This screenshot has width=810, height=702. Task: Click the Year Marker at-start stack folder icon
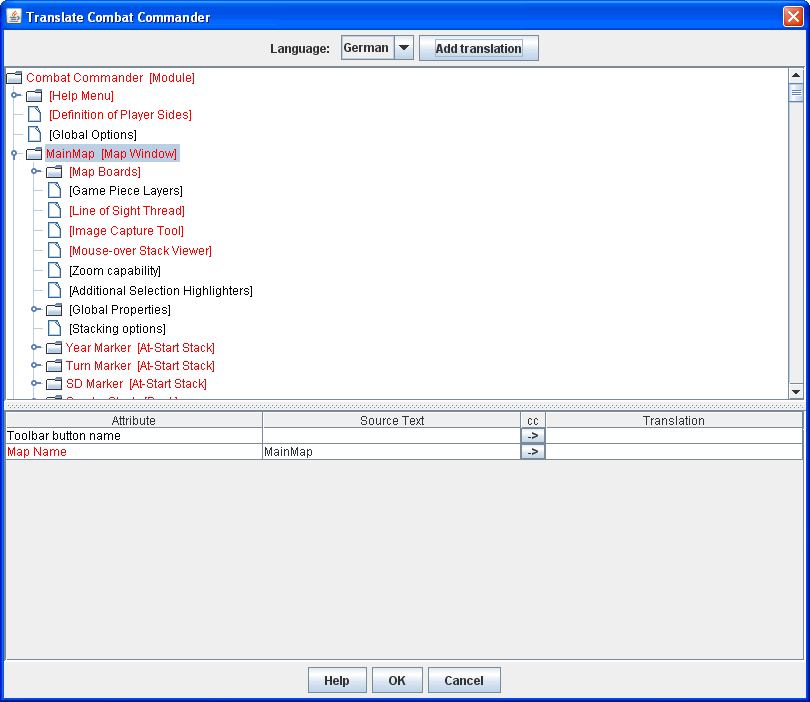coord(54,347)
